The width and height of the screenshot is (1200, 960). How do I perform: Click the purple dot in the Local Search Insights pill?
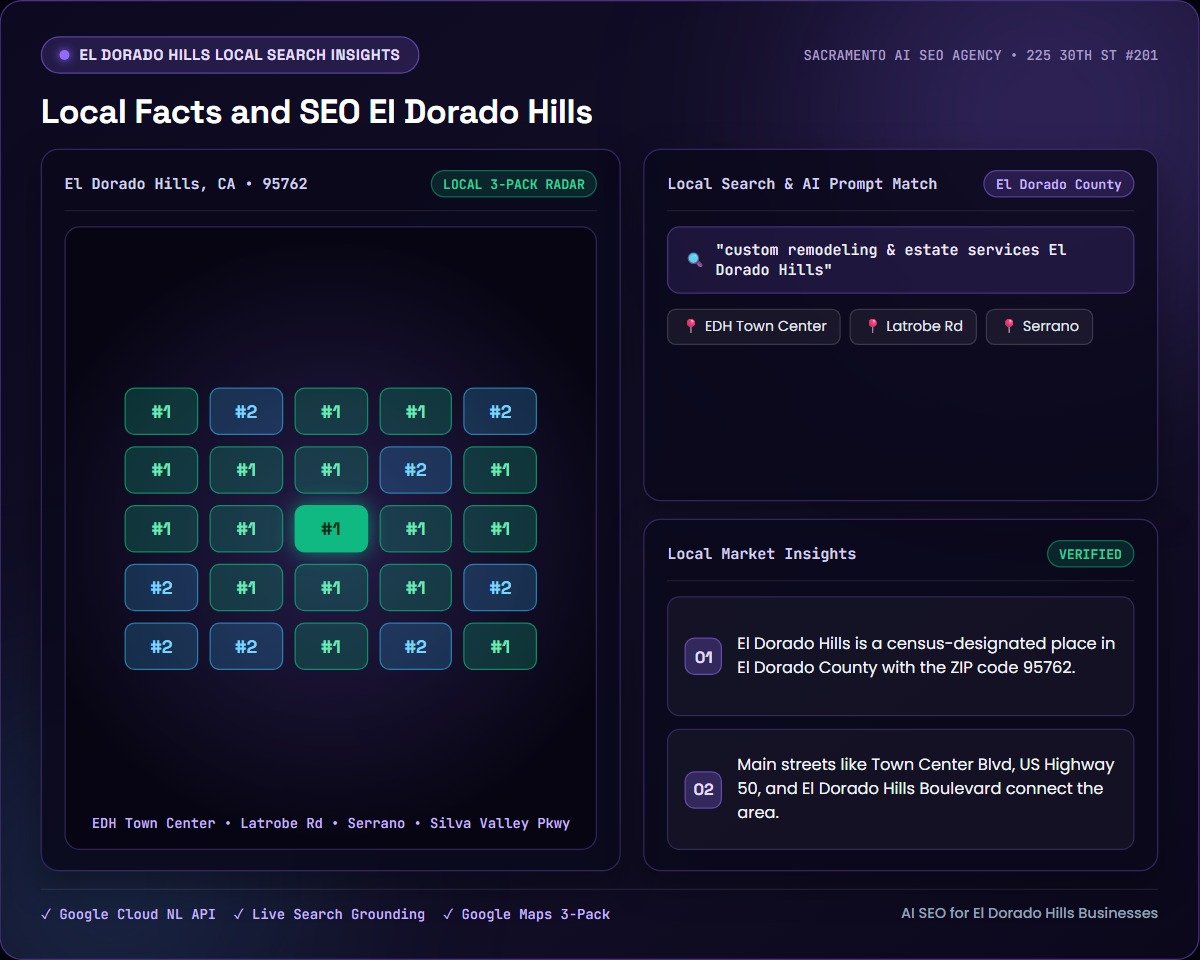click(x=64, y=55)
